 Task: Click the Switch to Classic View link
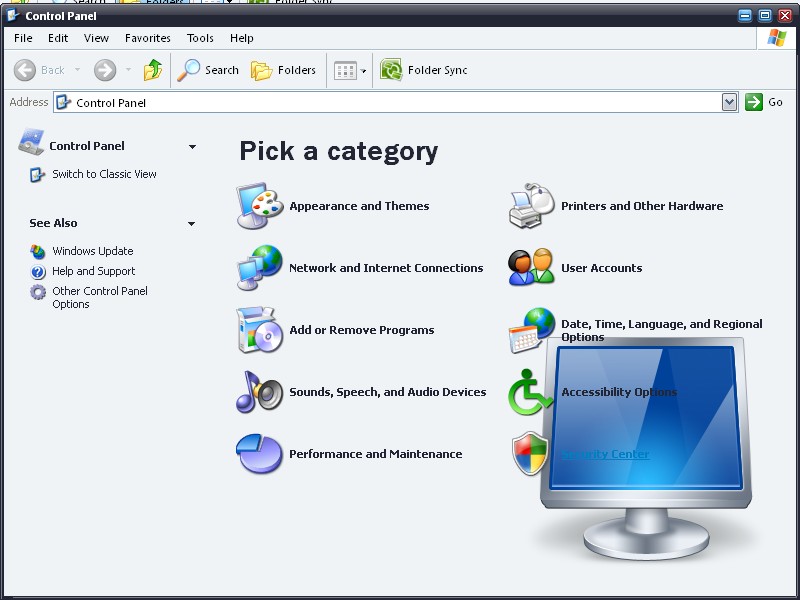[104, 174]
